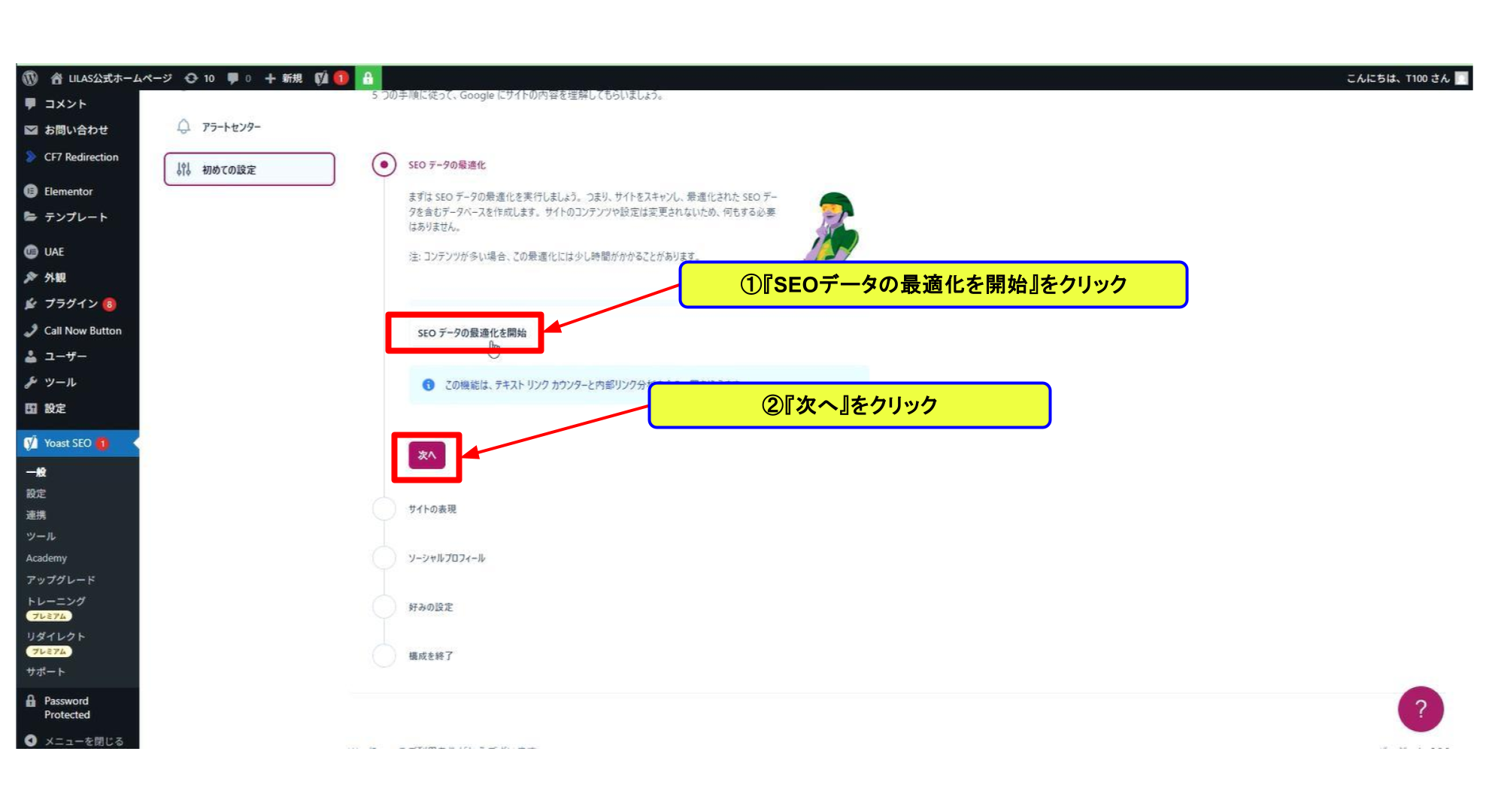Click the Password Protected menu label

tap(67, 707)
